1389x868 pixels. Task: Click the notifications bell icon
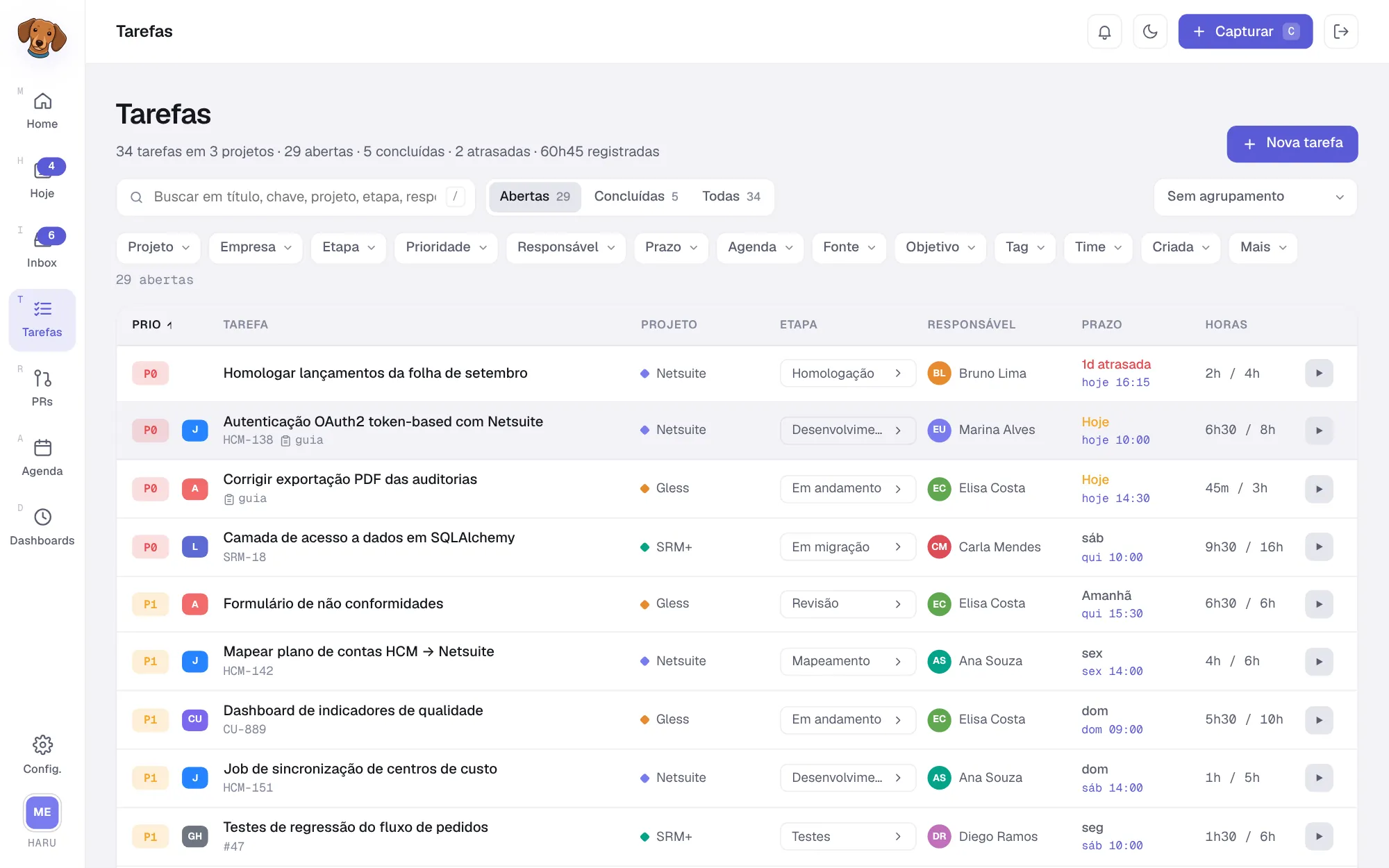click(x=1104, y=31)
